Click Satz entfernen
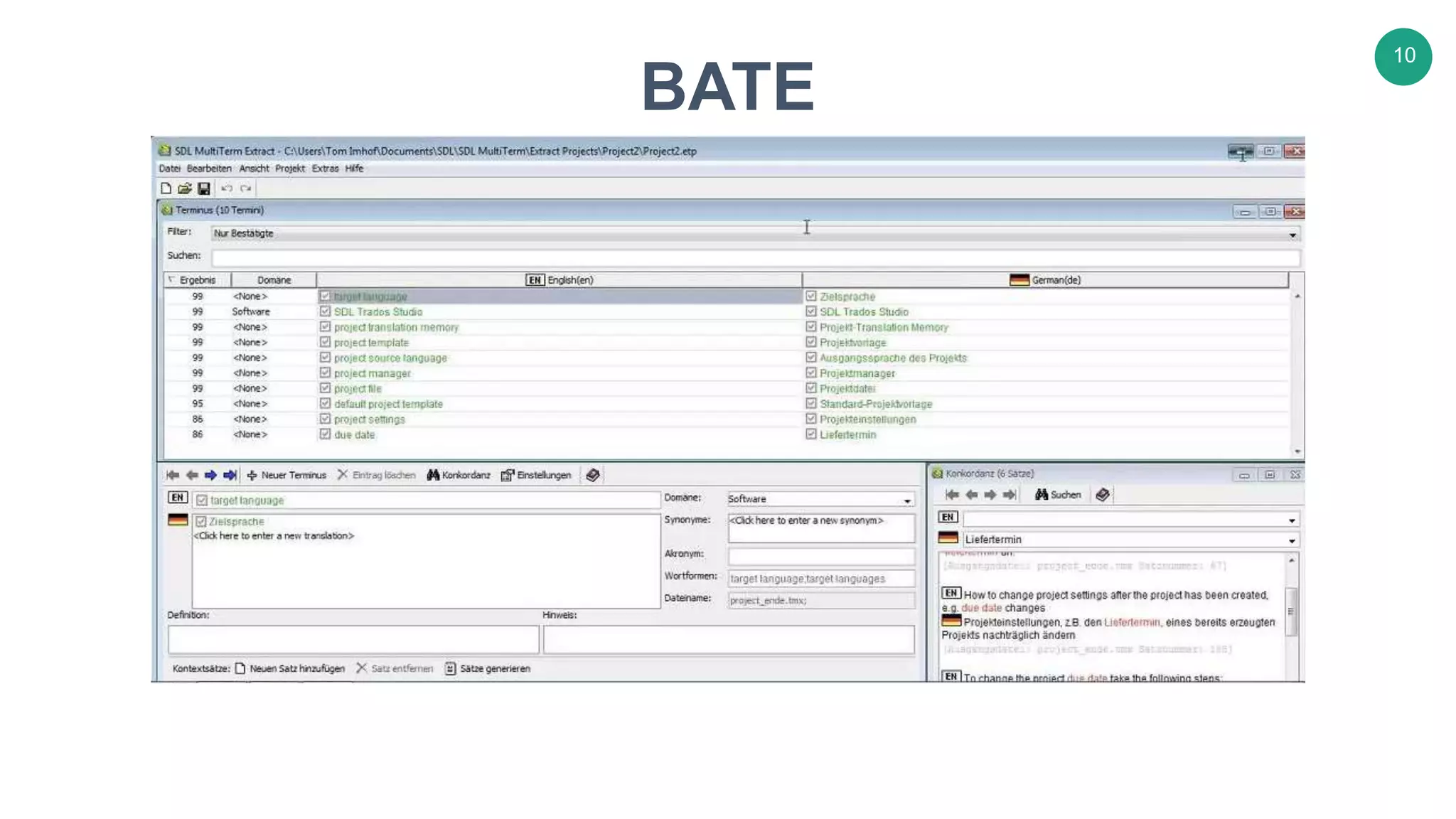Screen dimensions: 1456x819 [x=395, y=668]
